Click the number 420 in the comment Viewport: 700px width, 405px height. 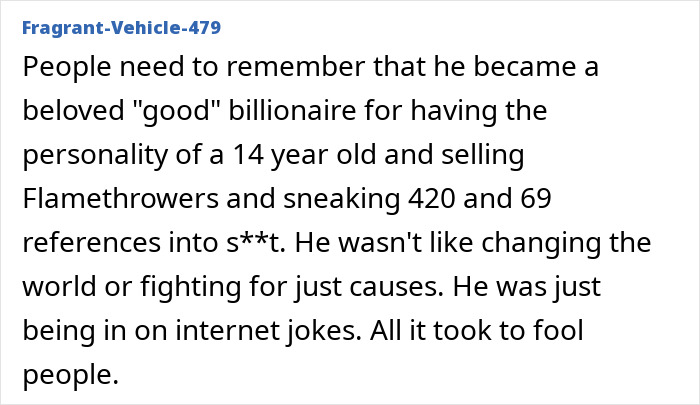pyautogui.click(x=432, y=198)
